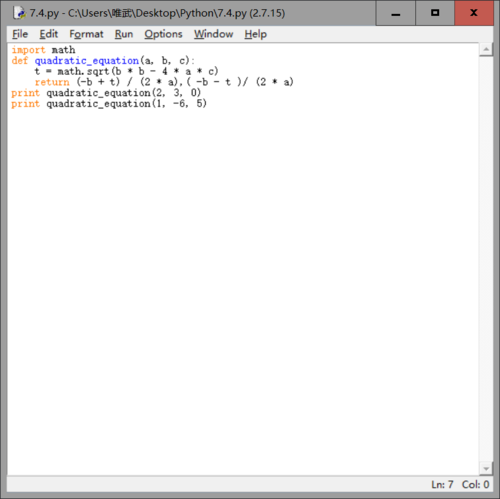
Task: Click the line 'print quadratic_equation(2, 3, 0)'
Action: click(x=106, y=93)
